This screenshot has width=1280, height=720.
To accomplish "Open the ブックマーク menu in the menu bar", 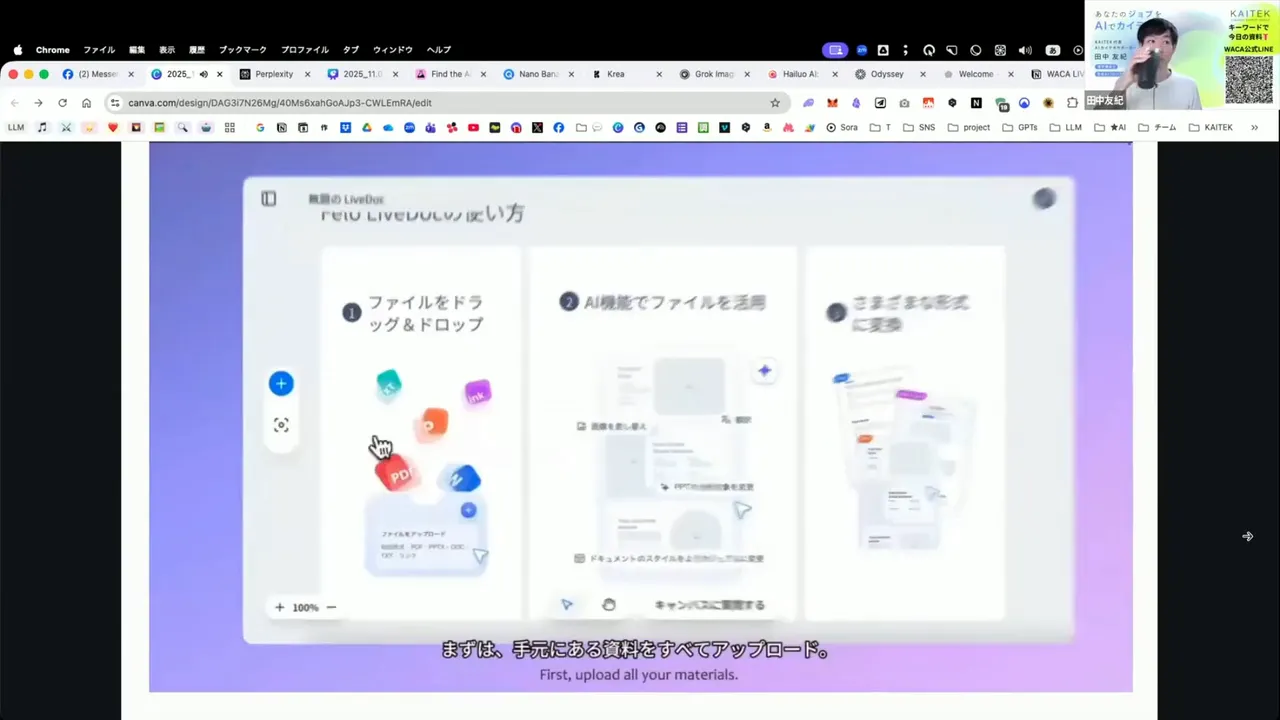I will (242, 49).
